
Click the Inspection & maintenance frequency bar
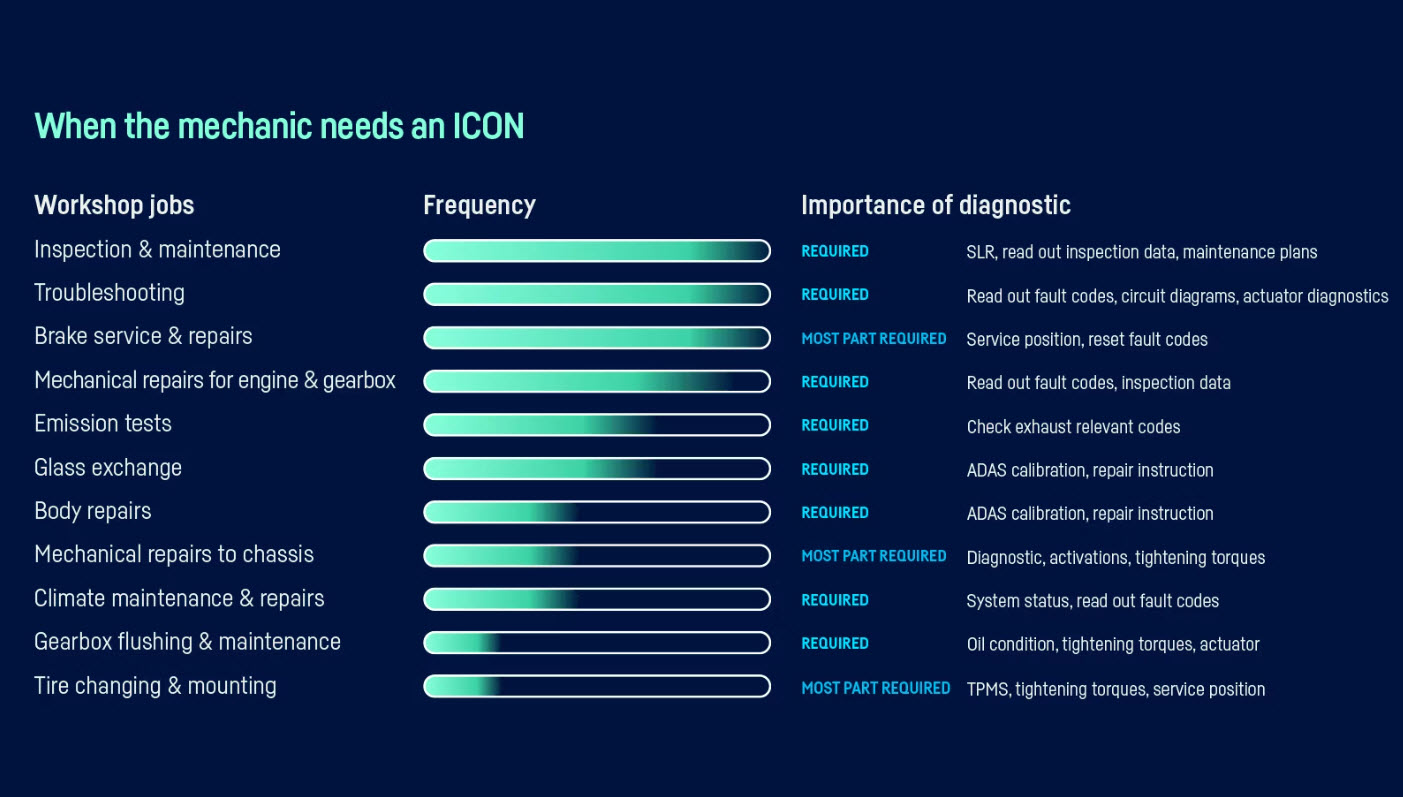[597, 251]
